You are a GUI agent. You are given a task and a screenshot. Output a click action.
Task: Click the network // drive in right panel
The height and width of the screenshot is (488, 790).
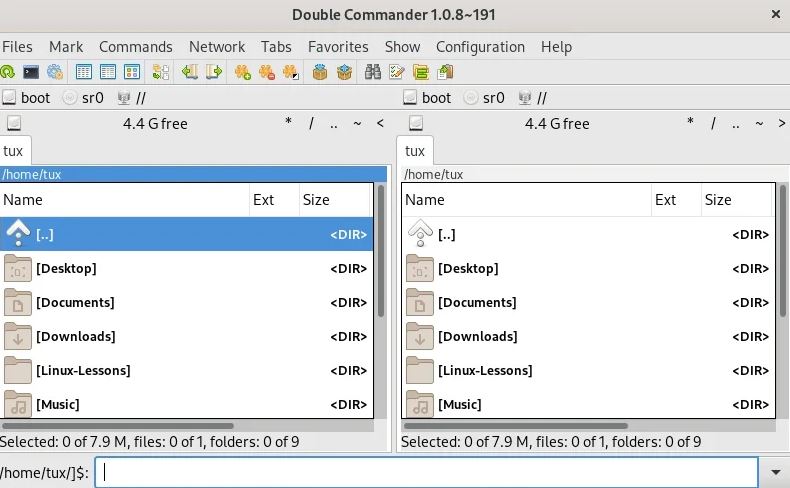(x=533, y=98)
